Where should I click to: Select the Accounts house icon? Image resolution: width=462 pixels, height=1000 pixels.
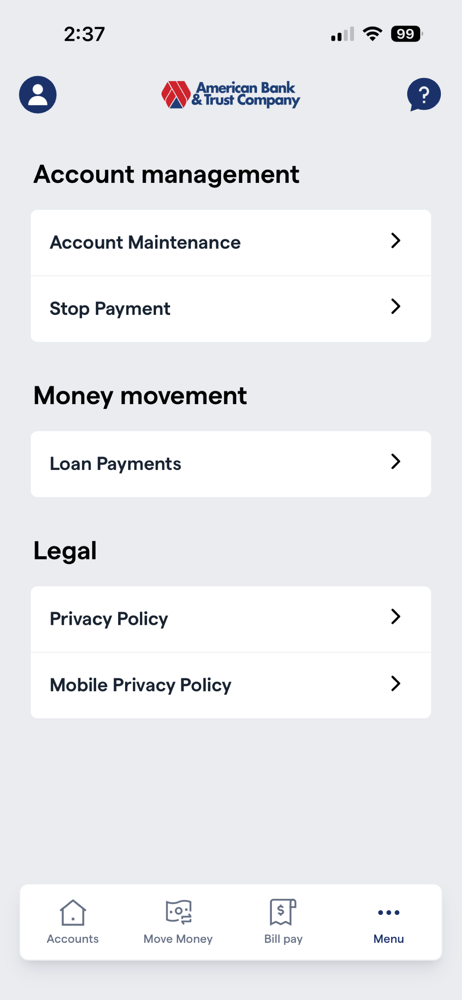coord(73,912)
